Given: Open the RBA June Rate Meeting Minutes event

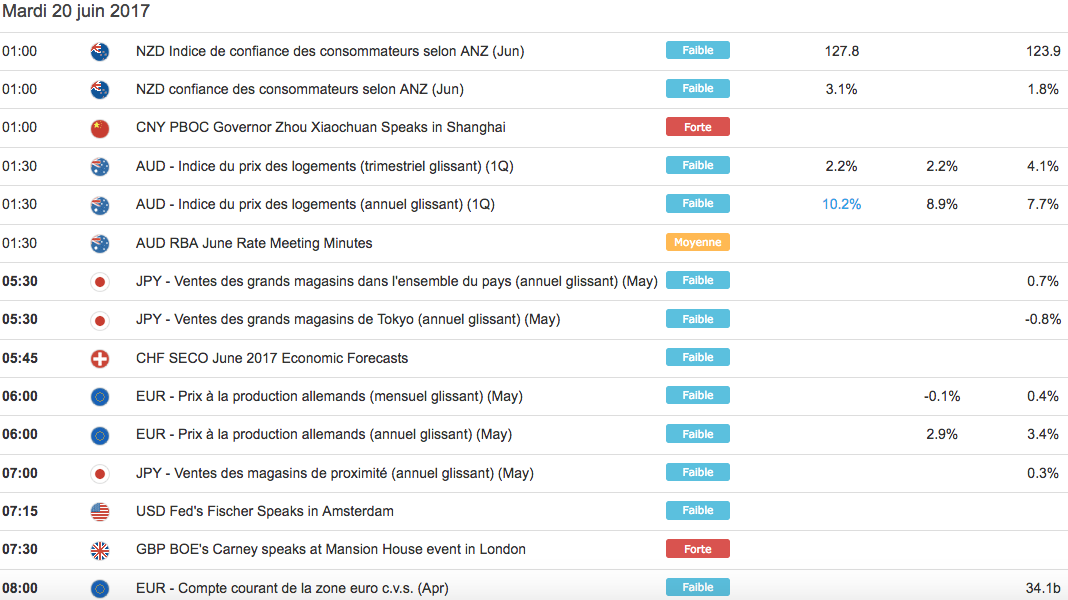Looking at the screenshot, I should pos(254,243).
